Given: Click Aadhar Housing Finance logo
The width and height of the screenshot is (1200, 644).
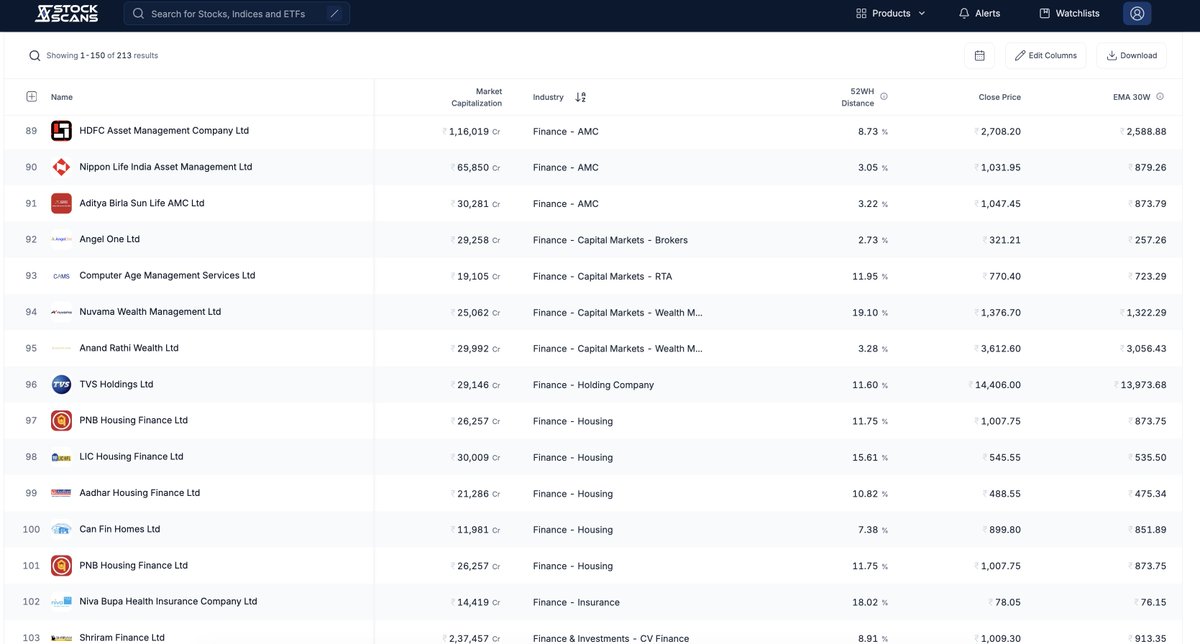Looking at the screenshot, I should pos(61,493).
